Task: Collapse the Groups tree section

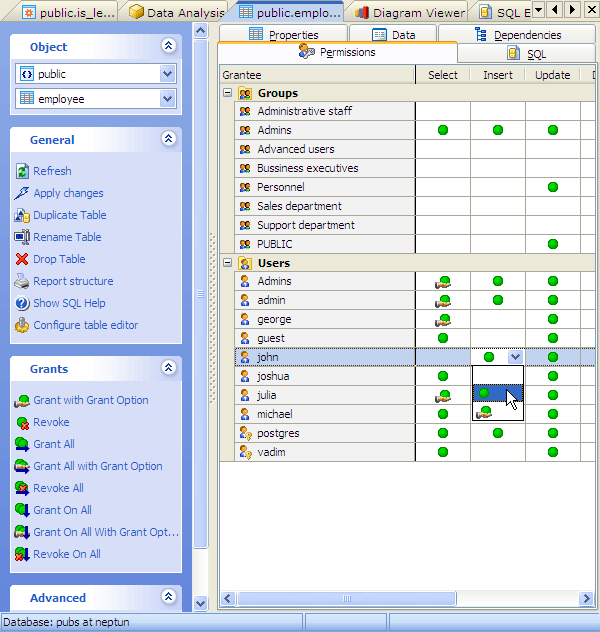Action: [x=228, y=93]
